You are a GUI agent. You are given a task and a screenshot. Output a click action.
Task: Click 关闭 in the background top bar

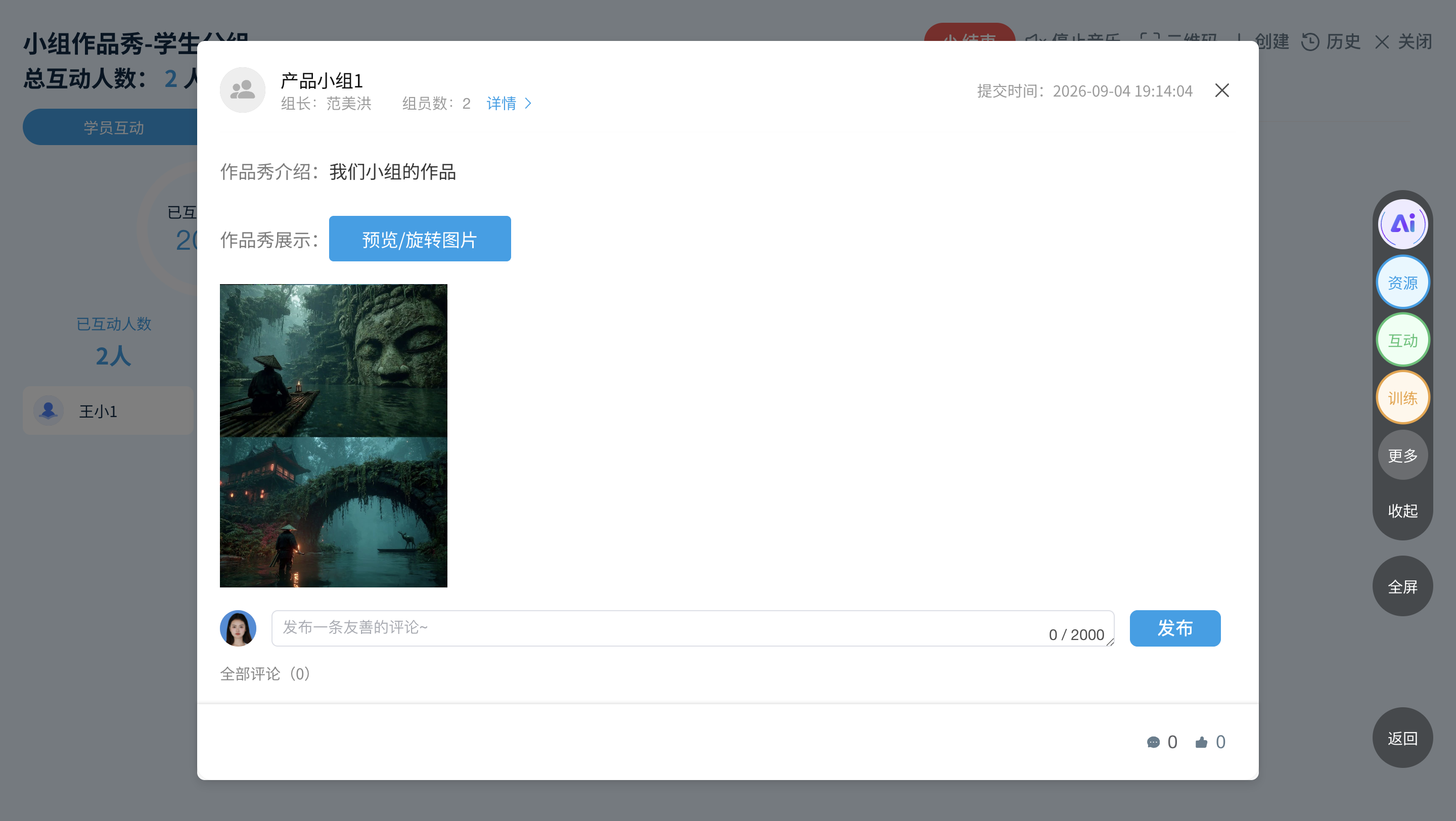pos(1415,42)
